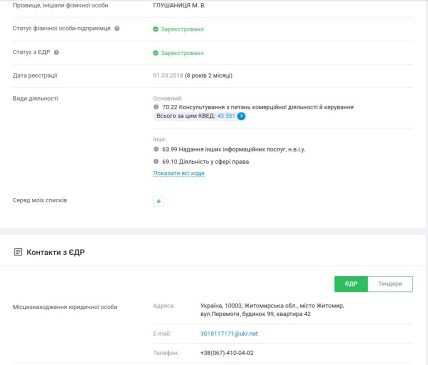Screen dimensions: 428x365
Task: Click help icon next to Статус фізичної особи-підприємця
Action: pyautogui.click(x=117, y=29)
